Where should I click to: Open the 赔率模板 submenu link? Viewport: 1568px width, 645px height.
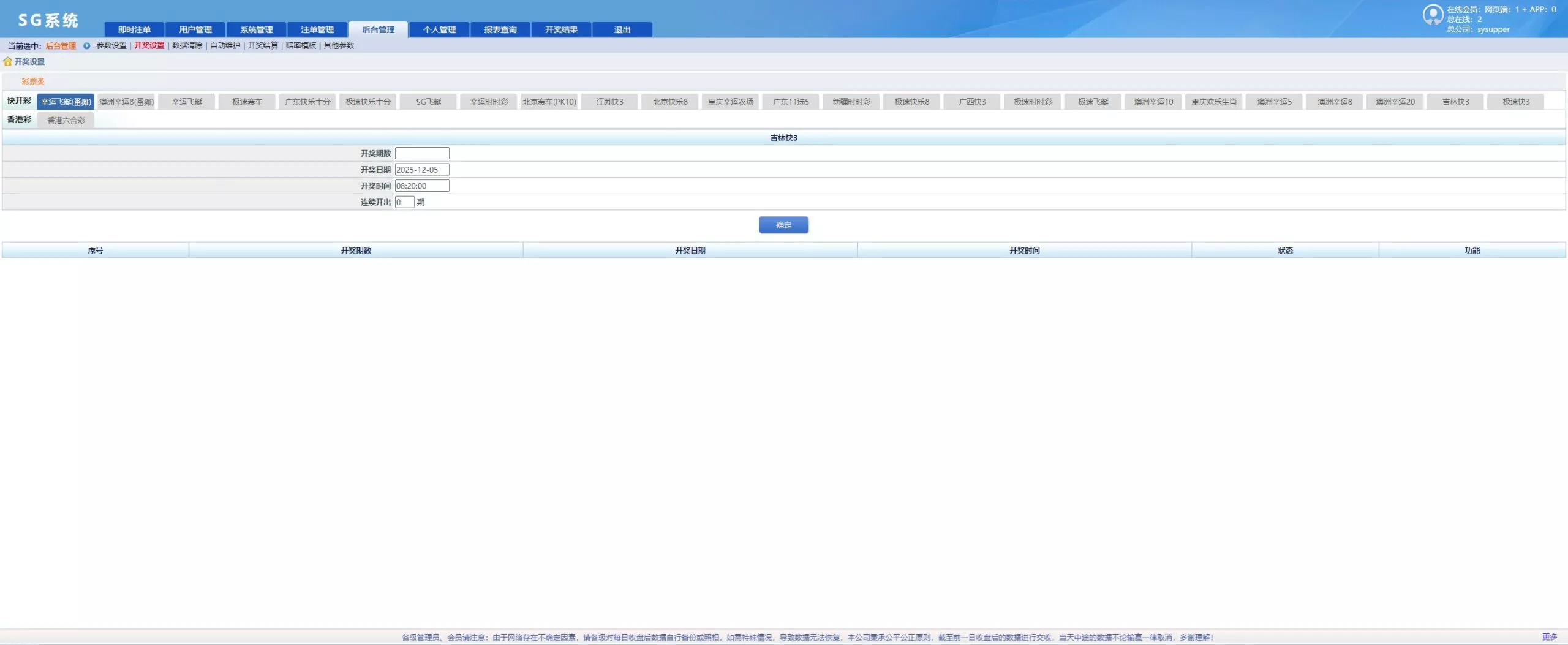click(x=301, y=46)
